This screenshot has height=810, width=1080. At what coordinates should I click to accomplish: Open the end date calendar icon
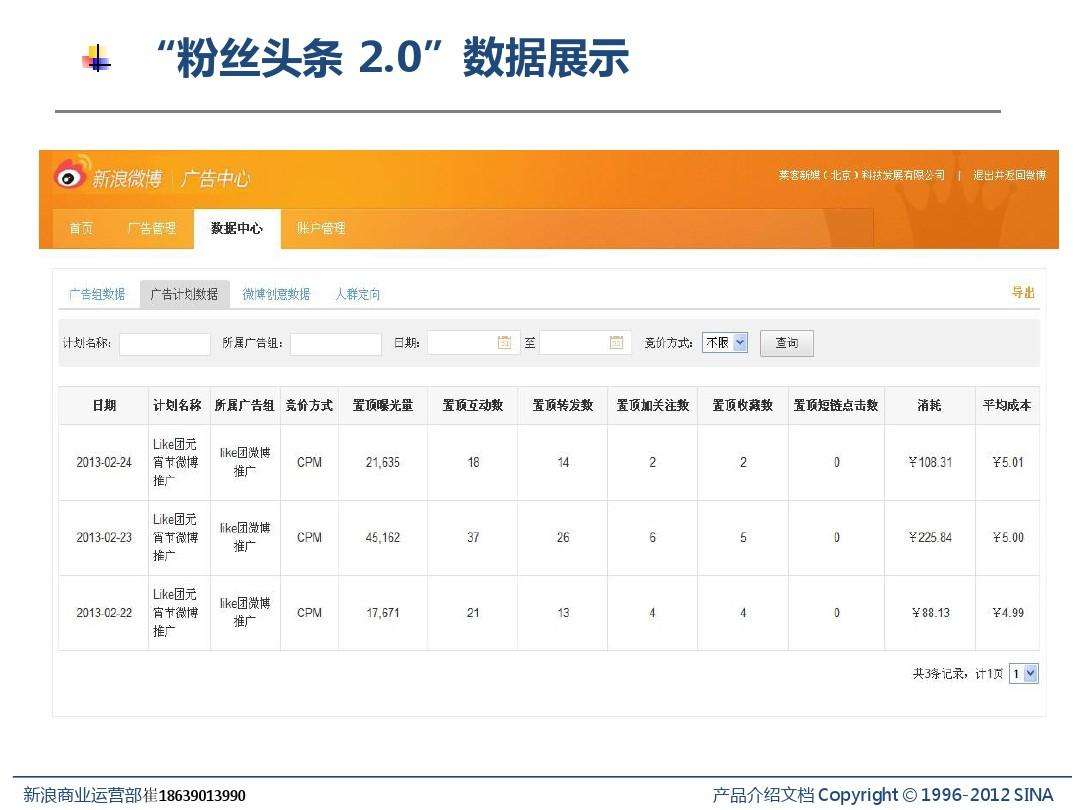pyautogui.click(x=616, y=342)
